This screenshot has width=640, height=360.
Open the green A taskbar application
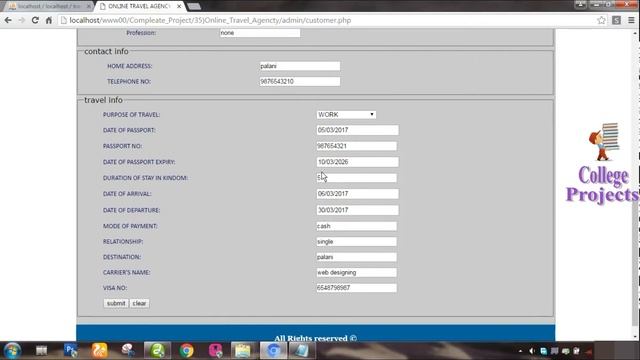[157, 351]
